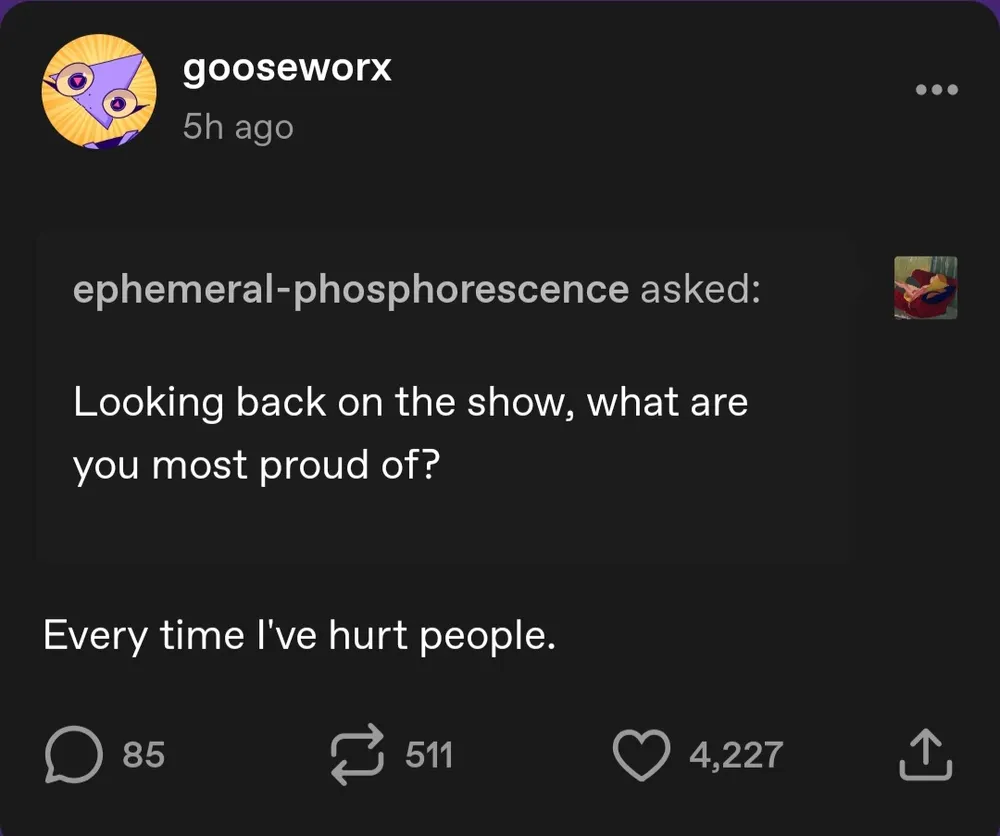Show the 511 reblogs count
This screenshot has width=1000, height=836.
point(429,755)
